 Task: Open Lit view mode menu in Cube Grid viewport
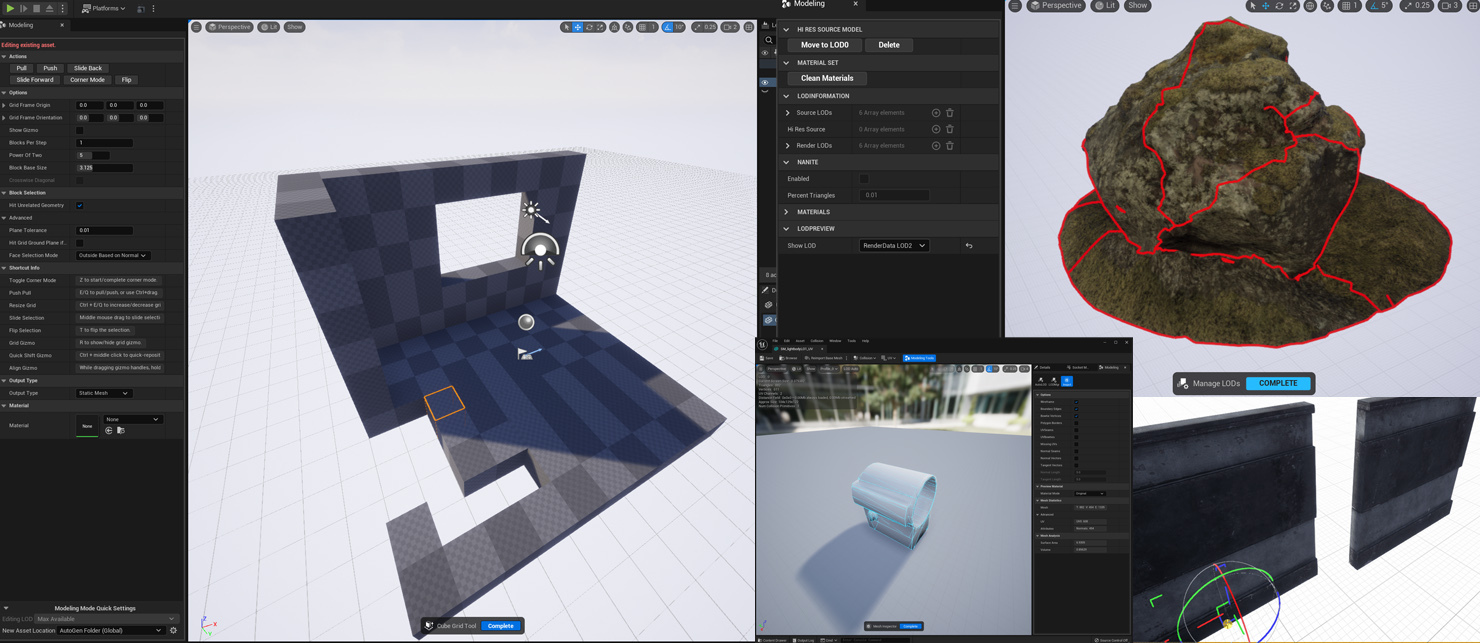[269, 27]
